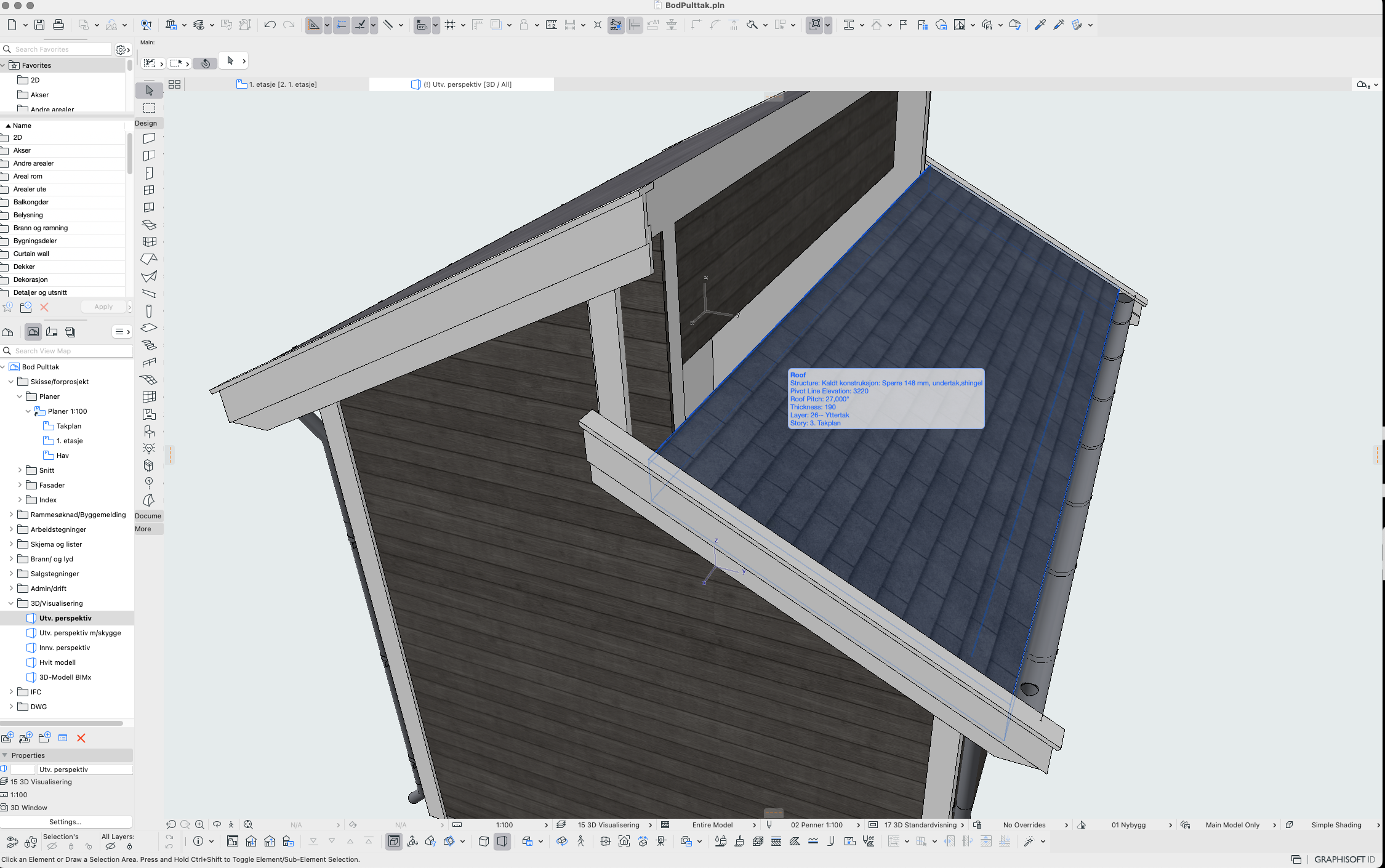Click the Save file icon
The image size is (1385, 868).
pyautogui.click(x=39, y=25)
